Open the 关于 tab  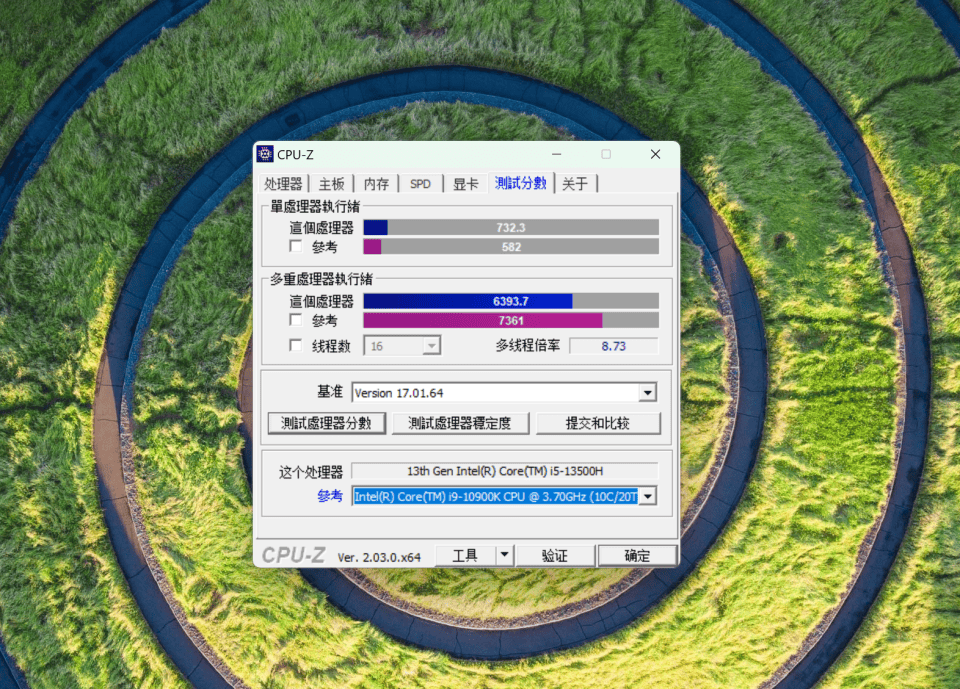[575, 184]
